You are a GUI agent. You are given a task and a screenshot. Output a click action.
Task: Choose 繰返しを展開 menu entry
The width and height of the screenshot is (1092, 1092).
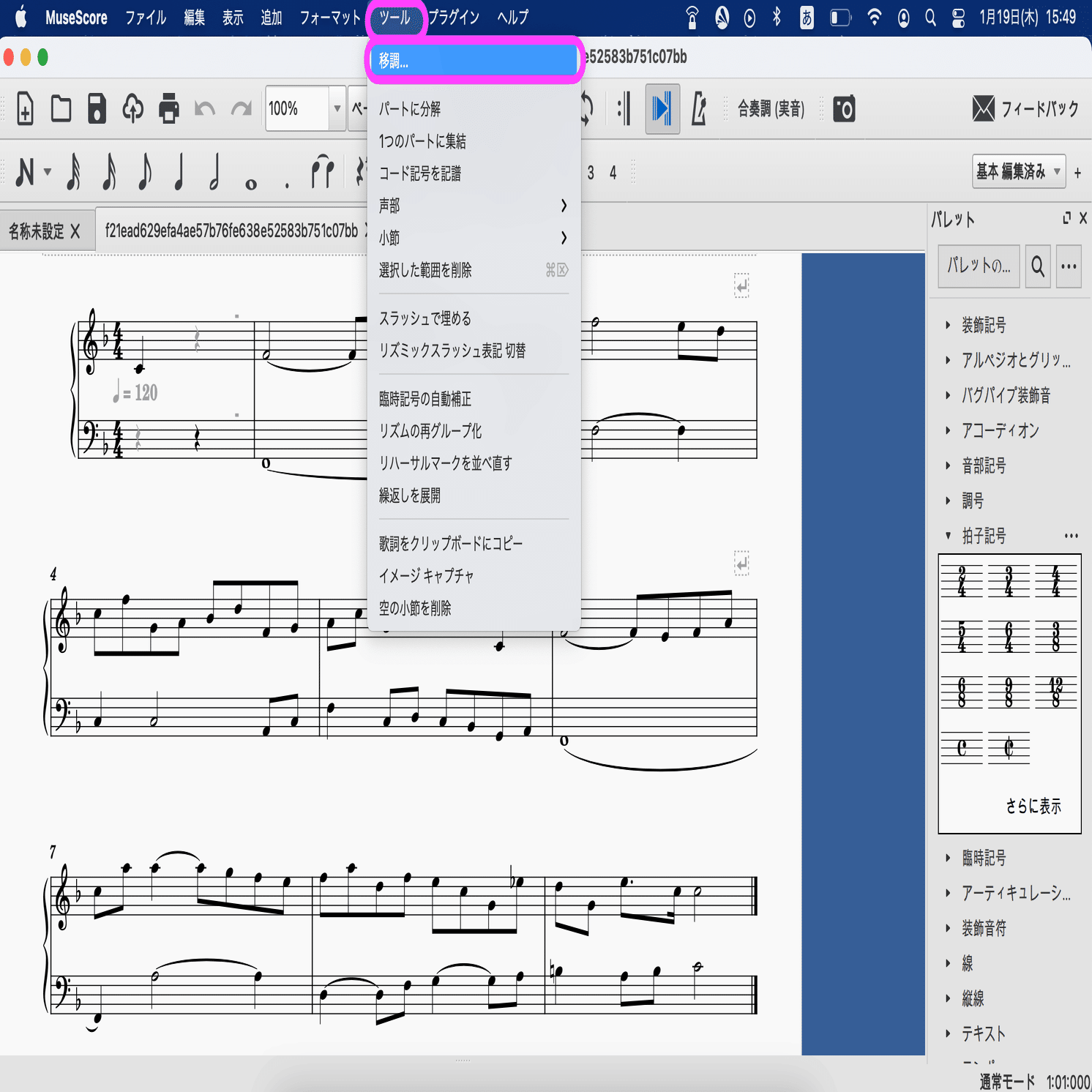474,495
